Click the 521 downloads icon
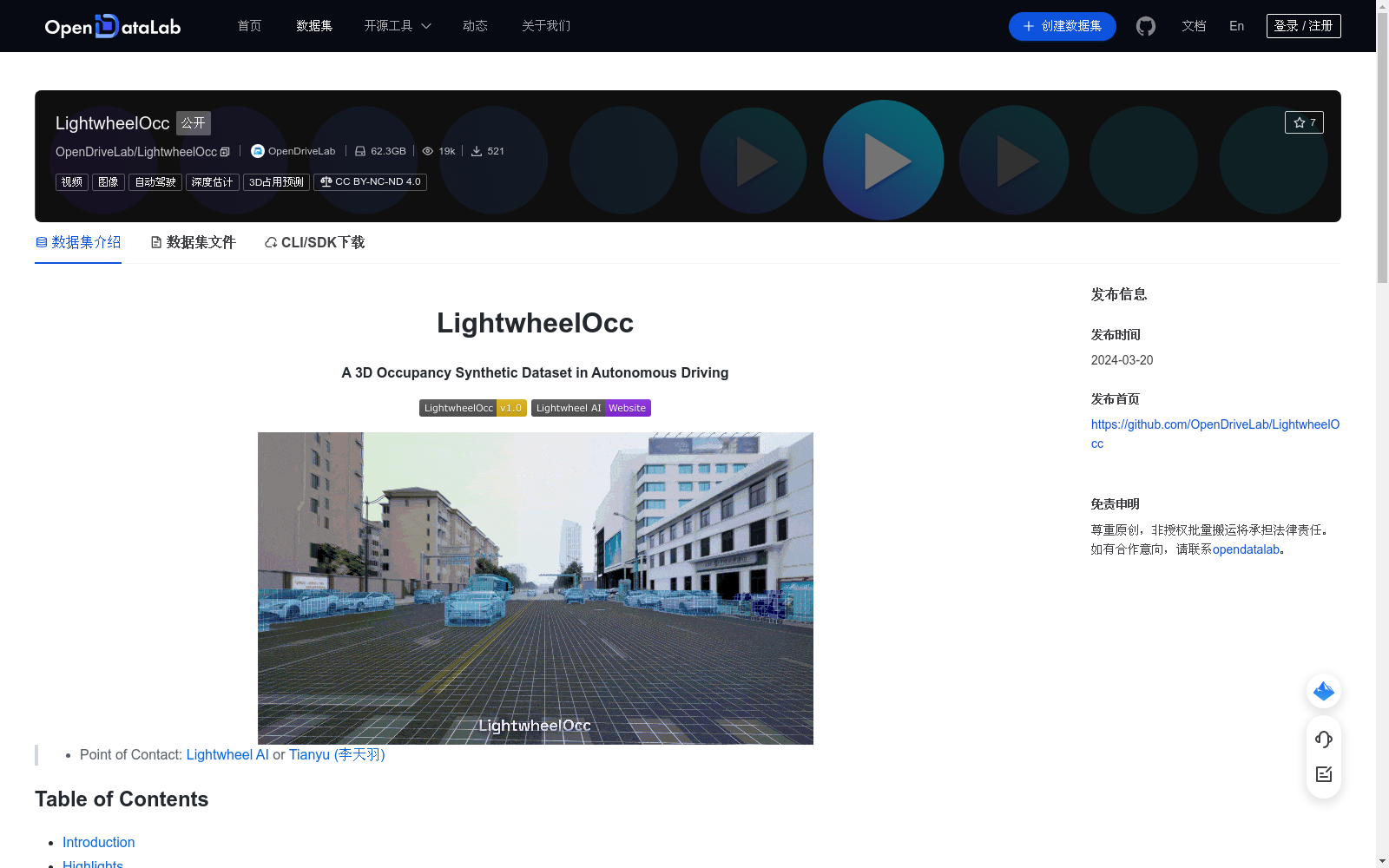The width and height of the screenshot is (1389, 868). tap(477, 151)
